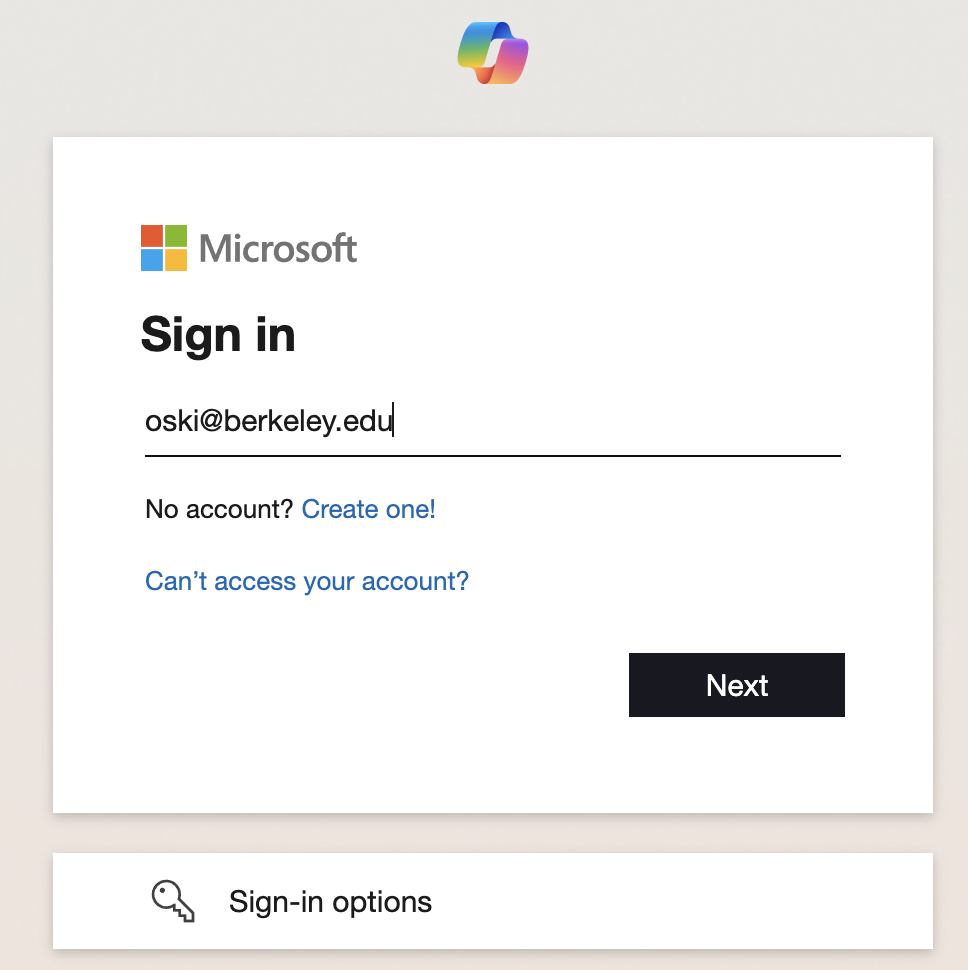
Task: Click the "Sign-in options" label
Action: [330, 902]
